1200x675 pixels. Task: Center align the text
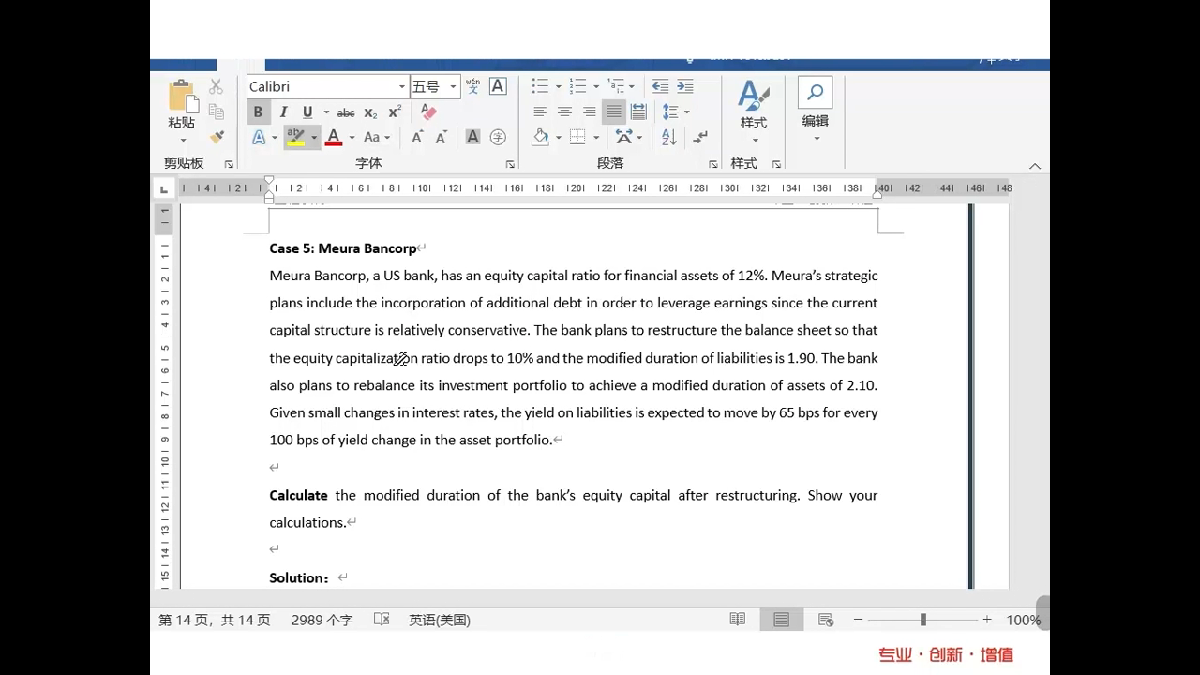(565, 112)
